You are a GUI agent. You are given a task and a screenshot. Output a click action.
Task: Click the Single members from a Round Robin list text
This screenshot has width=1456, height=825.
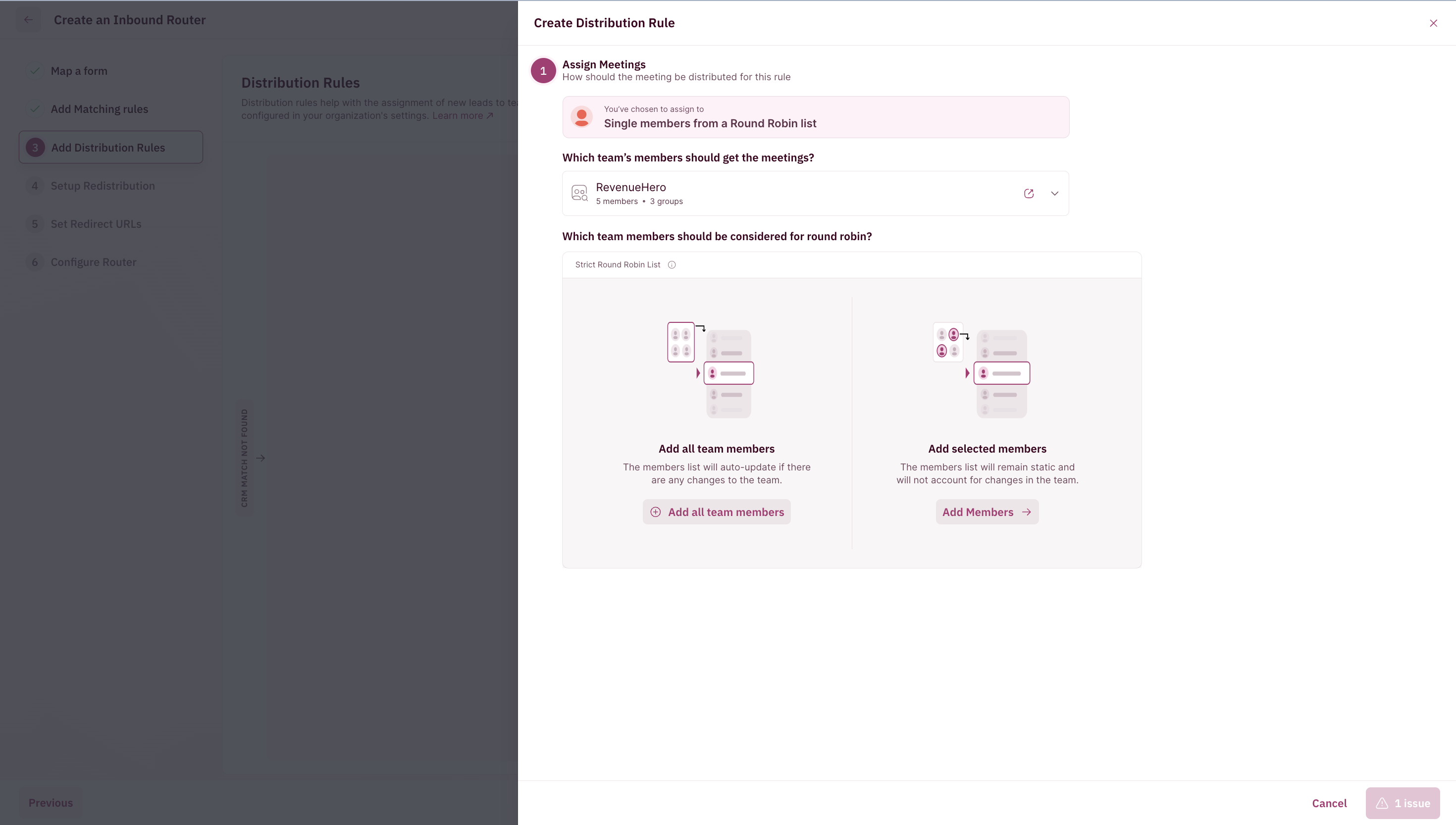(710, 123)
